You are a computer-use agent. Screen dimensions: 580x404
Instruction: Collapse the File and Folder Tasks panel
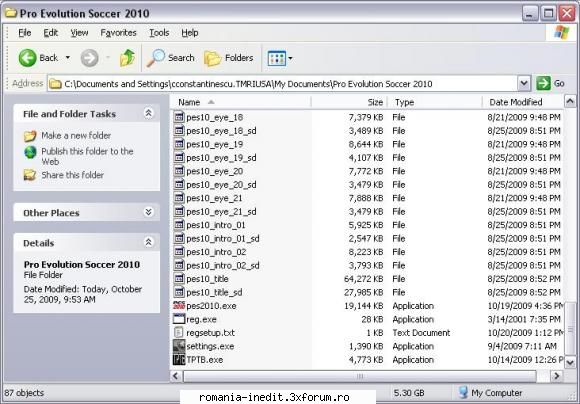coord(148,113)
